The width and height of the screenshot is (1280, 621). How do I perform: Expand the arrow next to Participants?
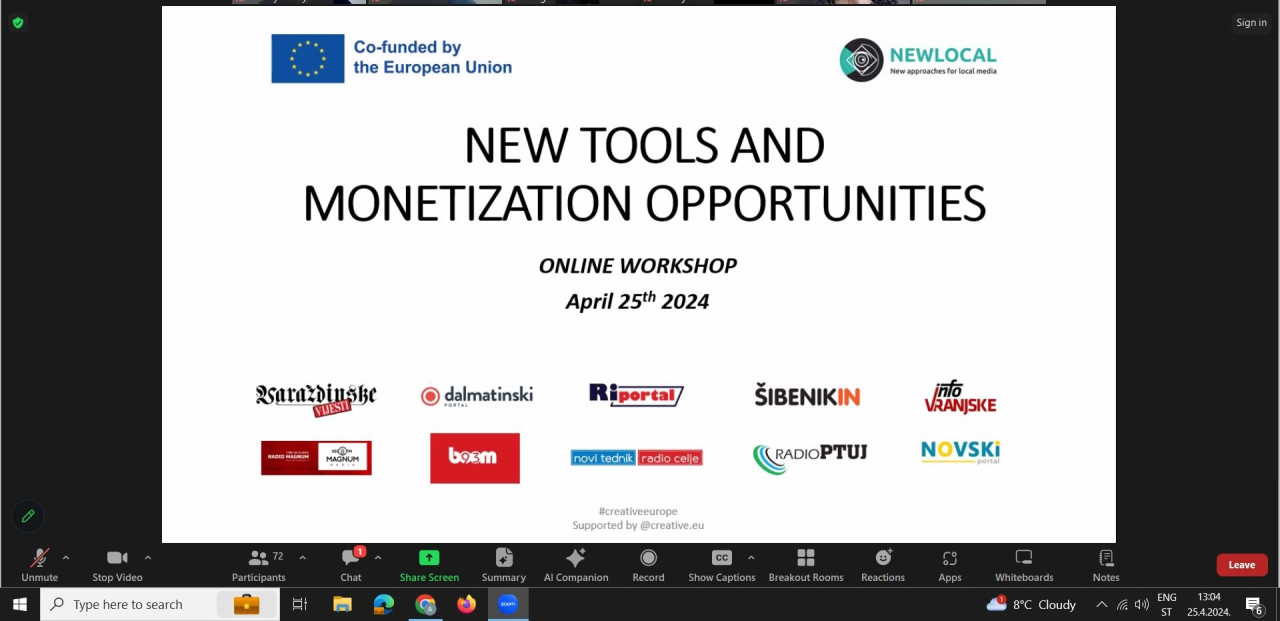click(x=302, y=558)
